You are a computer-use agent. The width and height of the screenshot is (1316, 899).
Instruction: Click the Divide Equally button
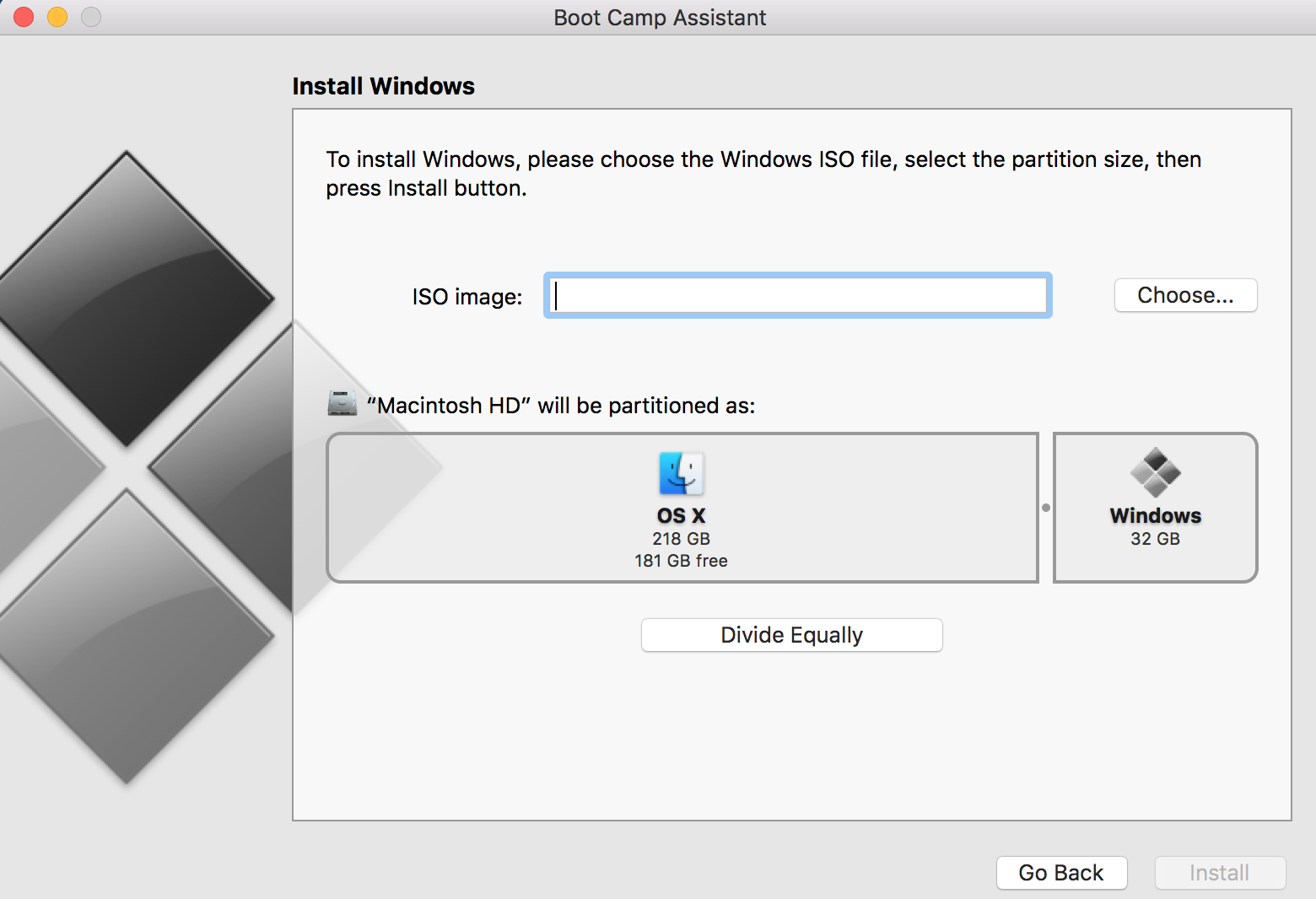791,635
